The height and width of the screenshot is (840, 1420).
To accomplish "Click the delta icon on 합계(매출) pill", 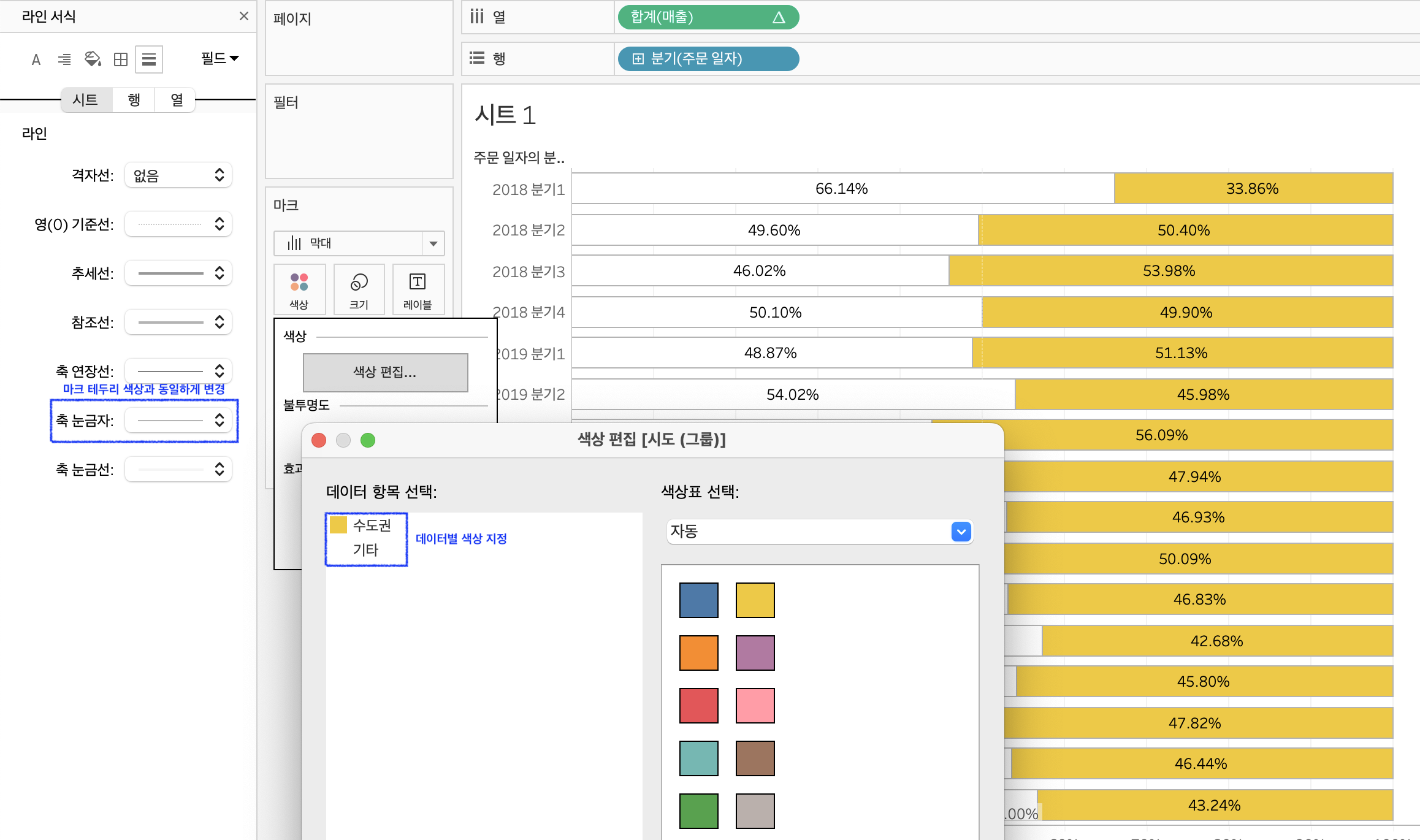I will pos(779,17).
